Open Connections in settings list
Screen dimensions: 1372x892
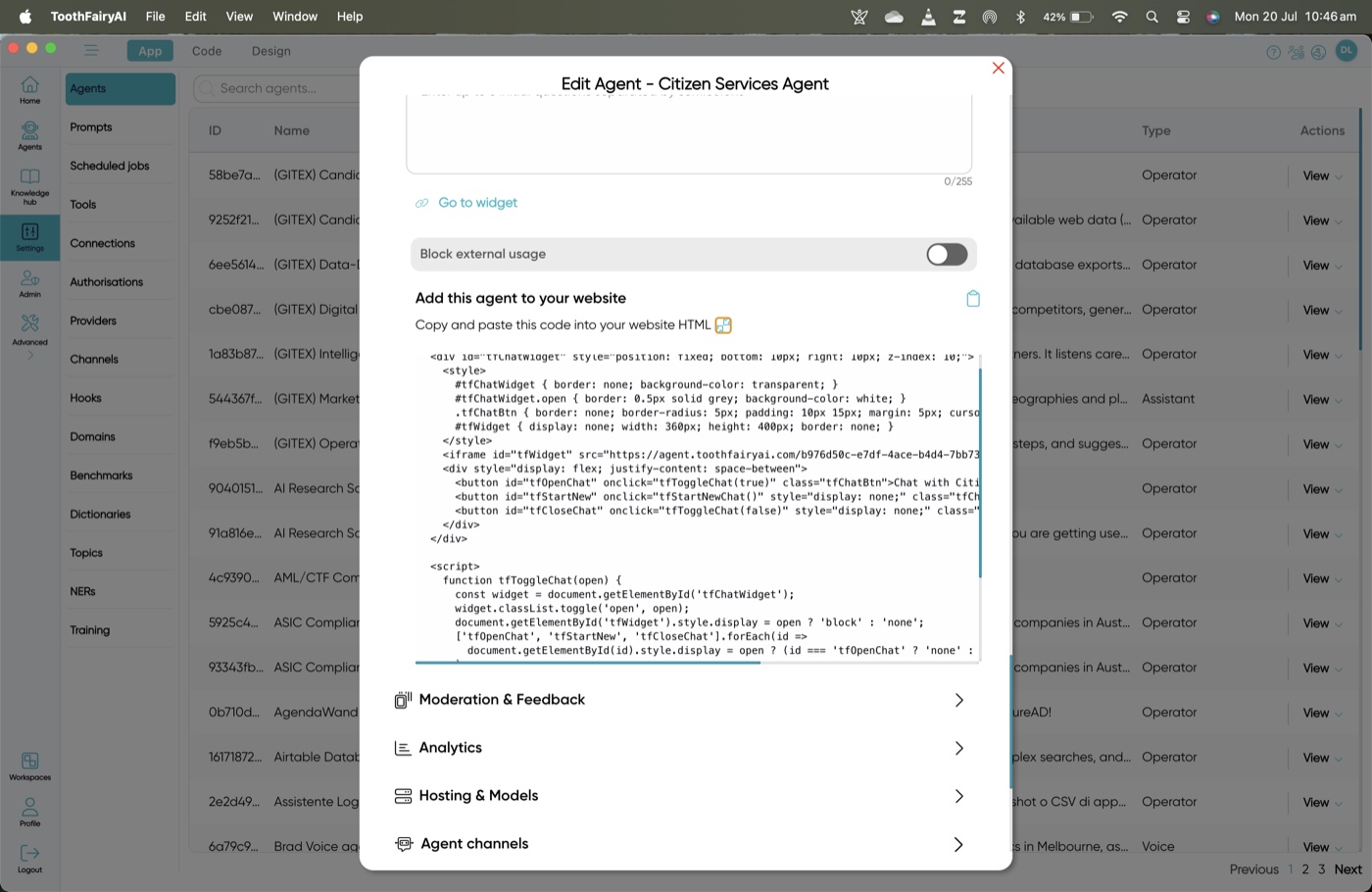click(102, 244)
